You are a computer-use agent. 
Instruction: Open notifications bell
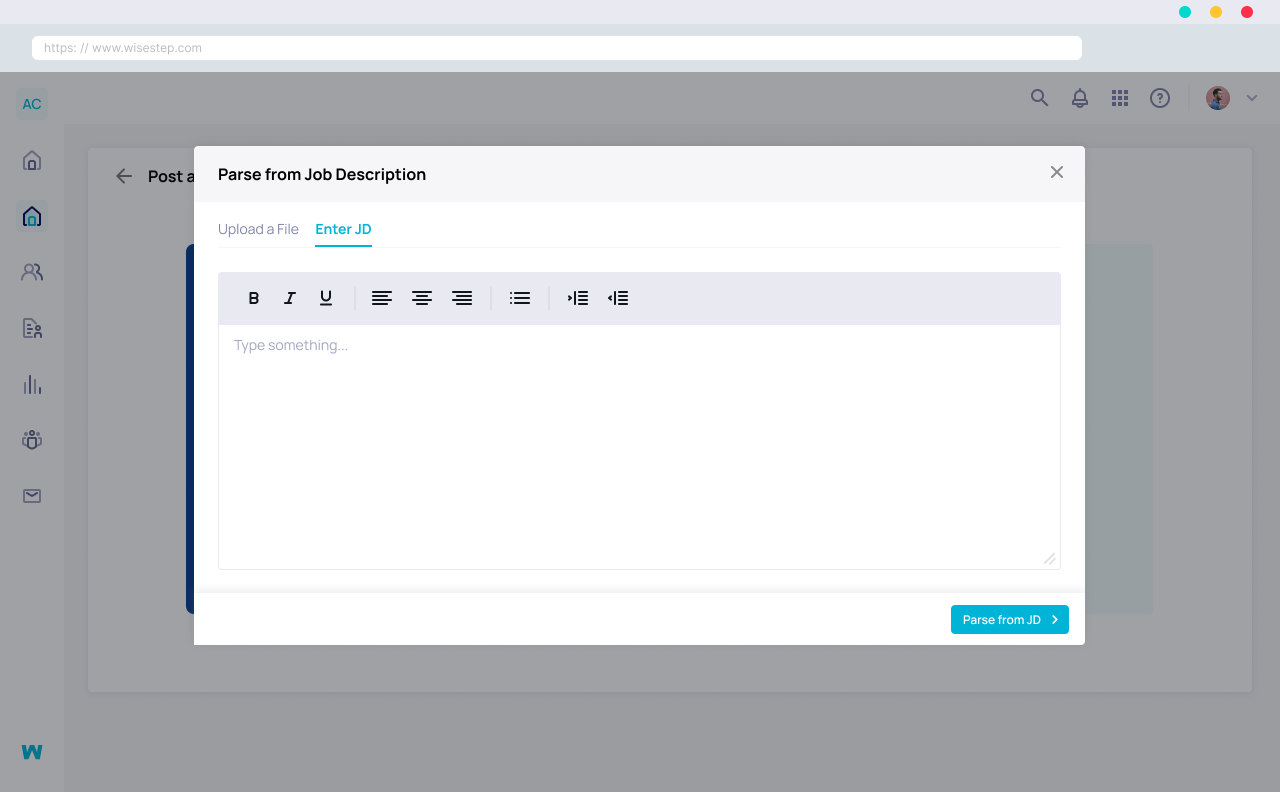(x=1080, y=98)
